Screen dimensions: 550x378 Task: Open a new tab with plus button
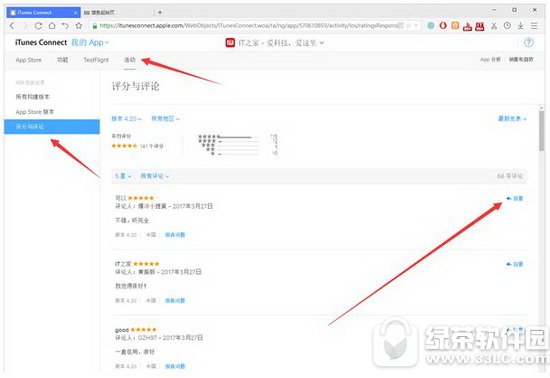tap(160, 12)
